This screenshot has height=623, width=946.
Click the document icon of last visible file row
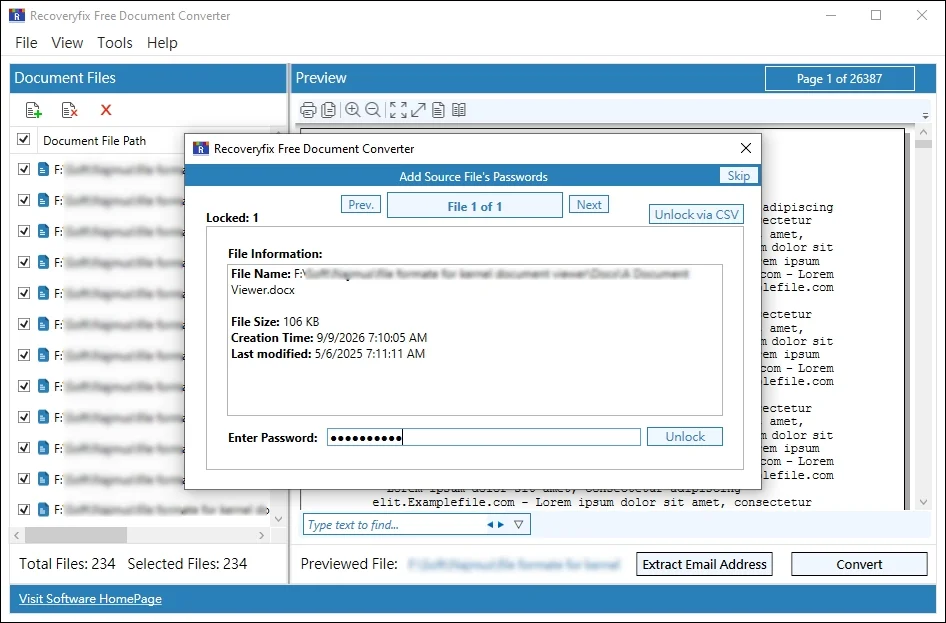pyautogui.click(x=43, y=510)
